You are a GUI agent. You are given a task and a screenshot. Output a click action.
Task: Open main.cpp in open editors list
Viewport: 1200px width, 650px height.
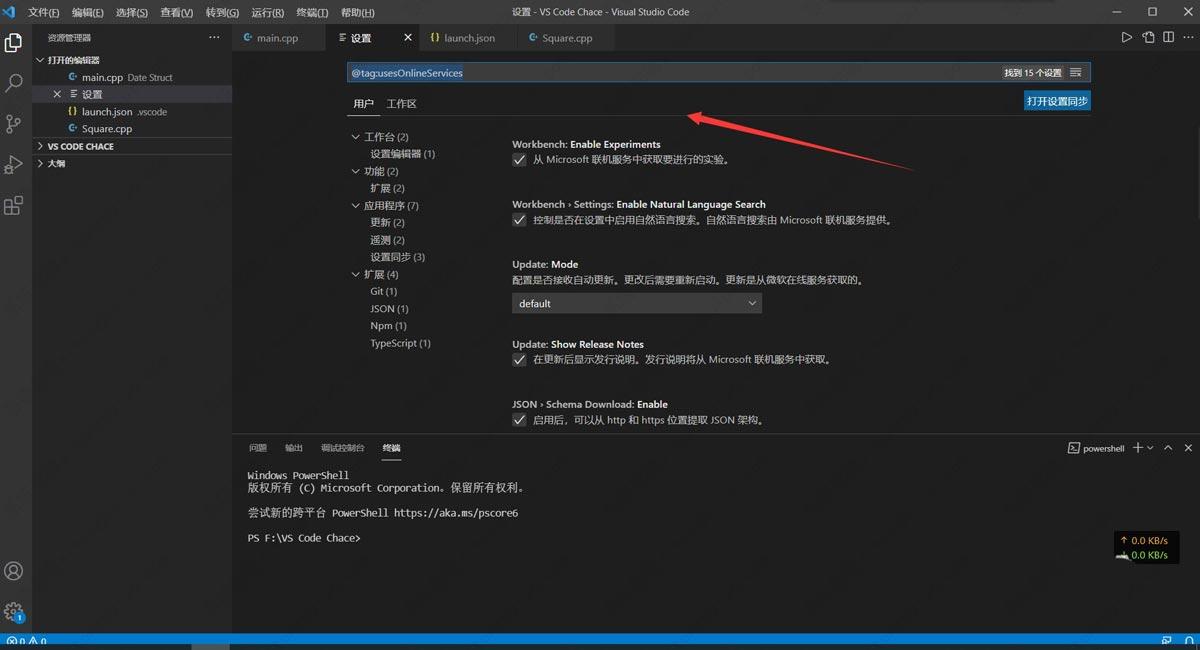pos(132,77)
